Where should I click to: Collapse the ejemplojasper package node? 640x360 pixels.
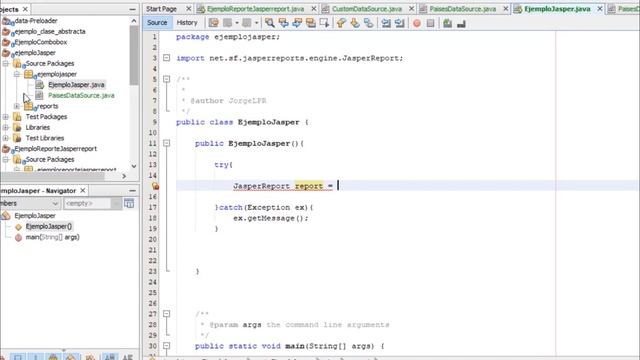(x=17, y=74)
